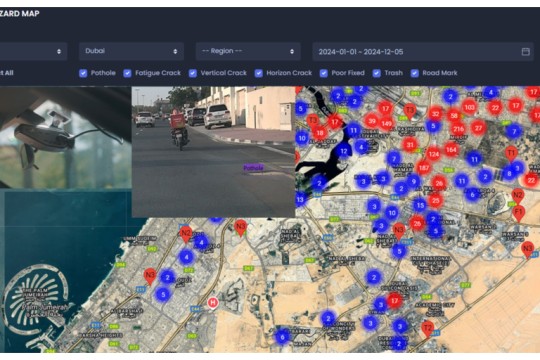Viewport: 540px width, 360px height.
Task: Click the red 164 cluster
Action: pos(451,150)
